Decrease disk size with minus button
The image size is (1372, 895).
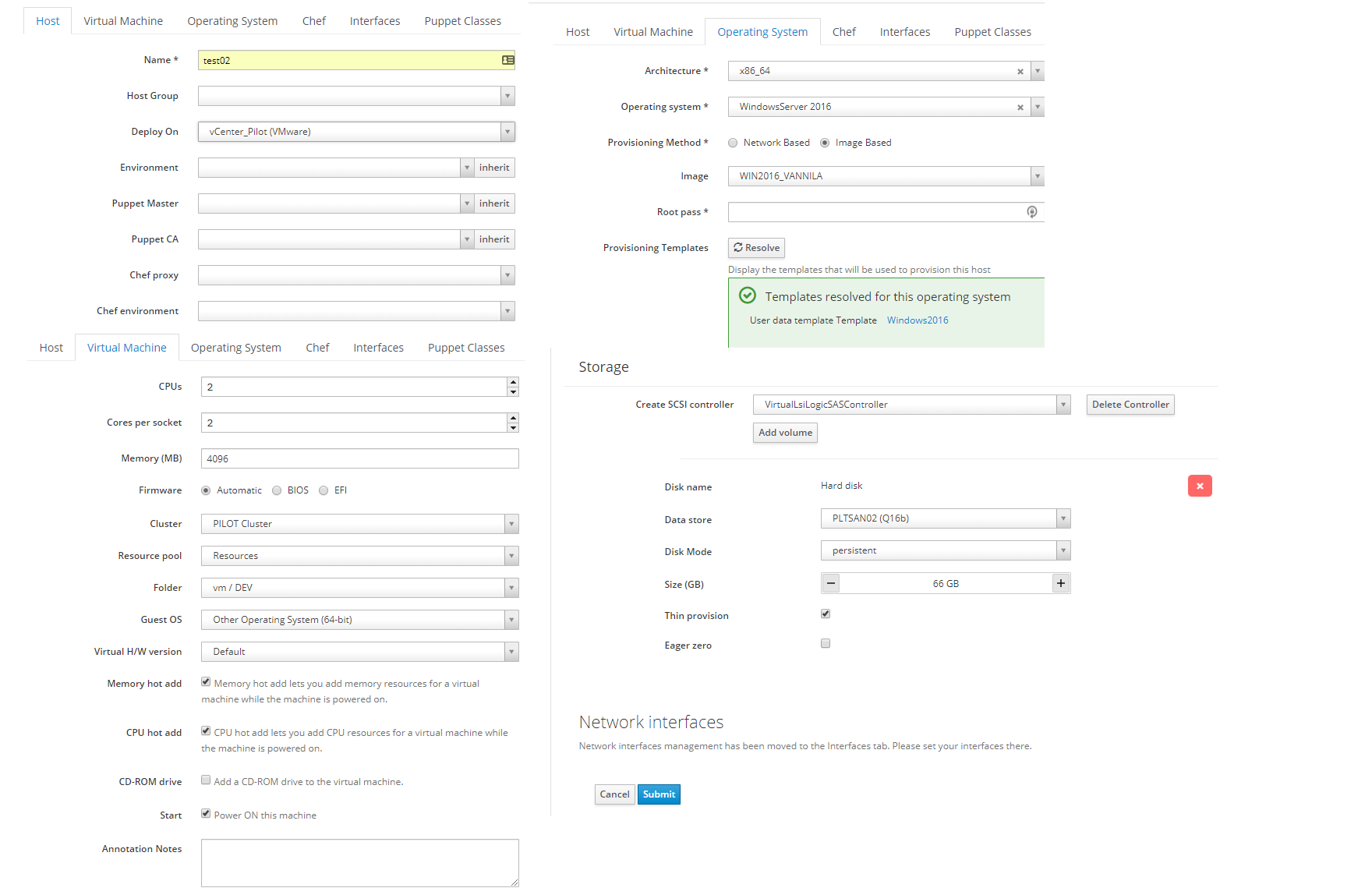click(831, 583)
